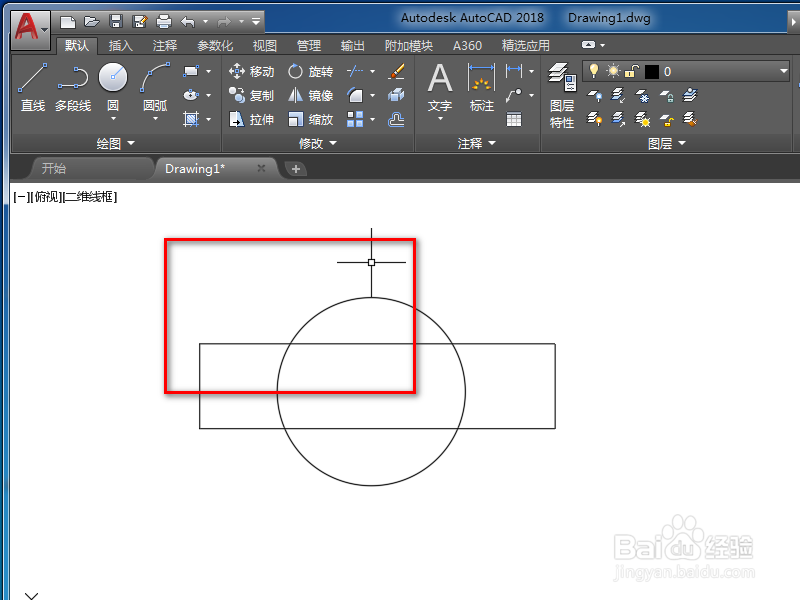
Task: Start the Mirror (镜像) command
Action: (x=310, y=95)
